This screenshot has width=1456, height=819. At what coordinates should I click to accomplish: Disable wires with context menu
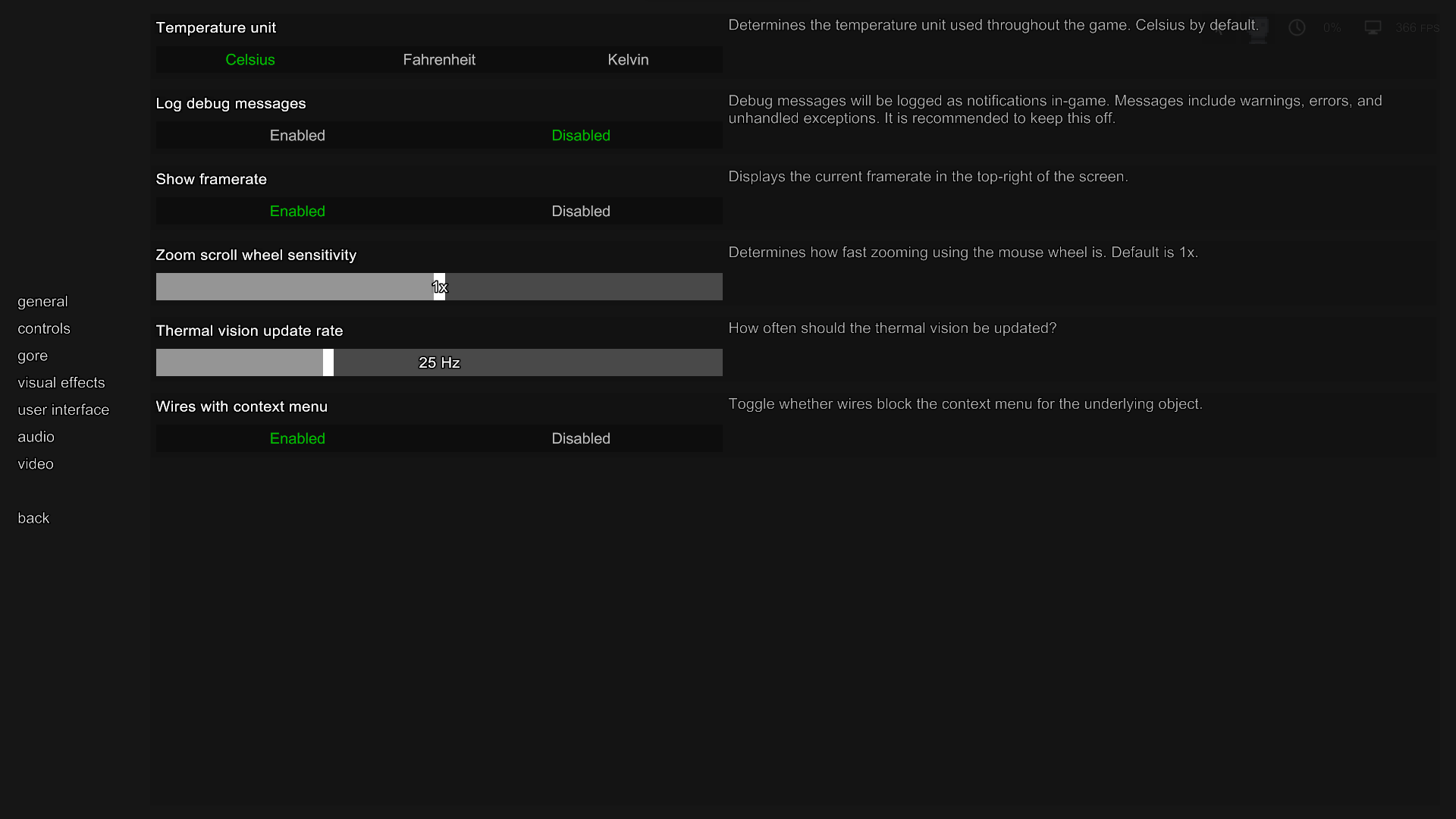(x=581, y=439)
